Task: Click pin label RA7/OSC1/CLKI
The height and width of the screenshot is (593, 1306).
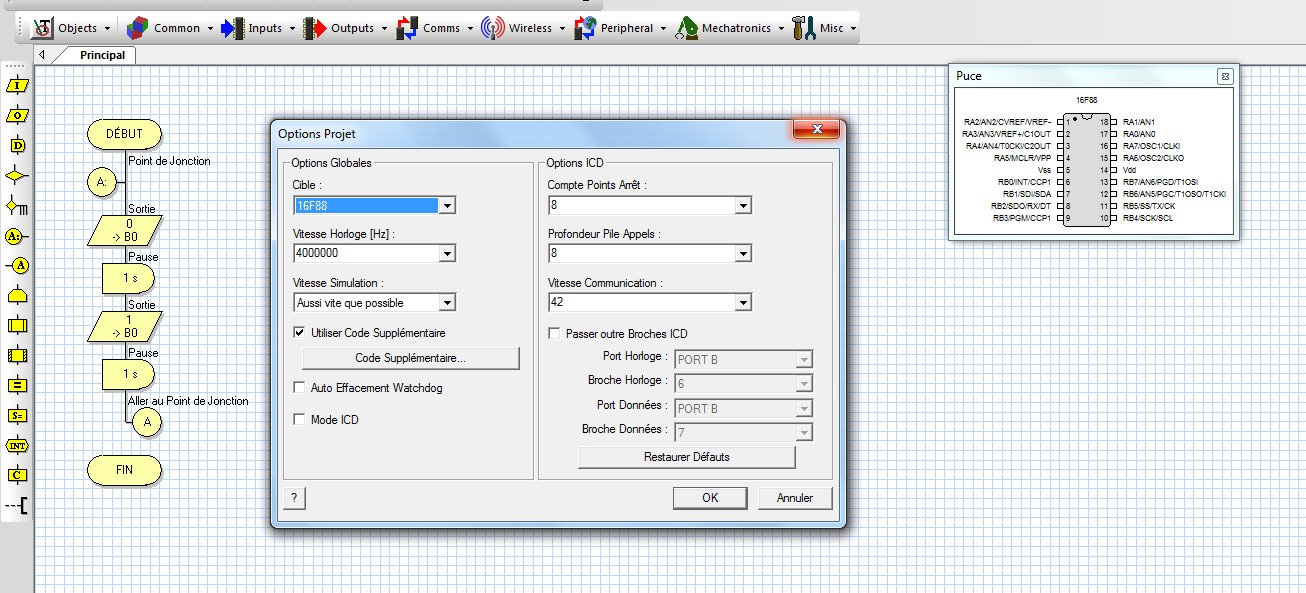Action: tap(1151, 145)
